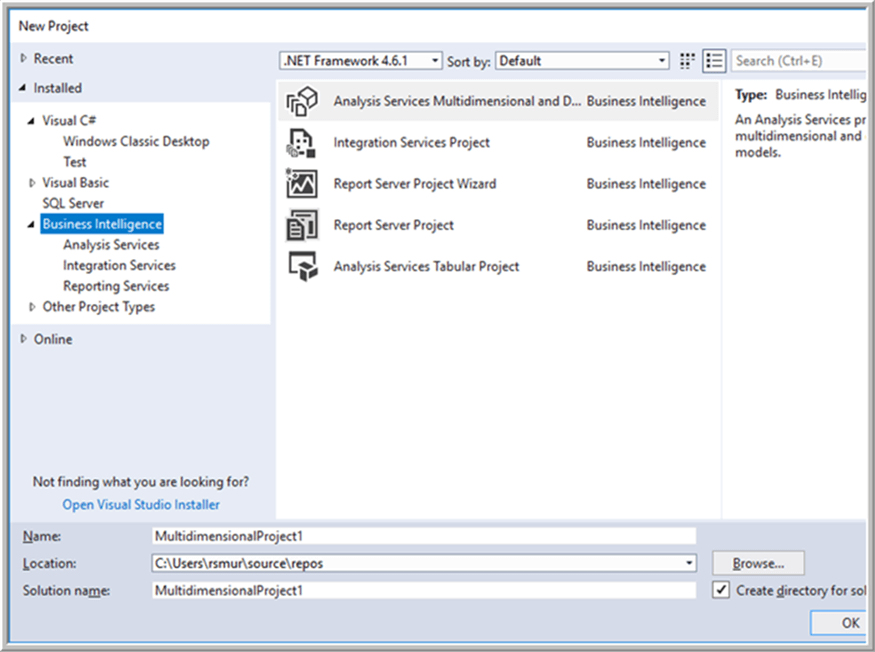Screen dimensions: 875x652
Task: Open the Sort by Default dropdown
Action: tap(582, 60)
